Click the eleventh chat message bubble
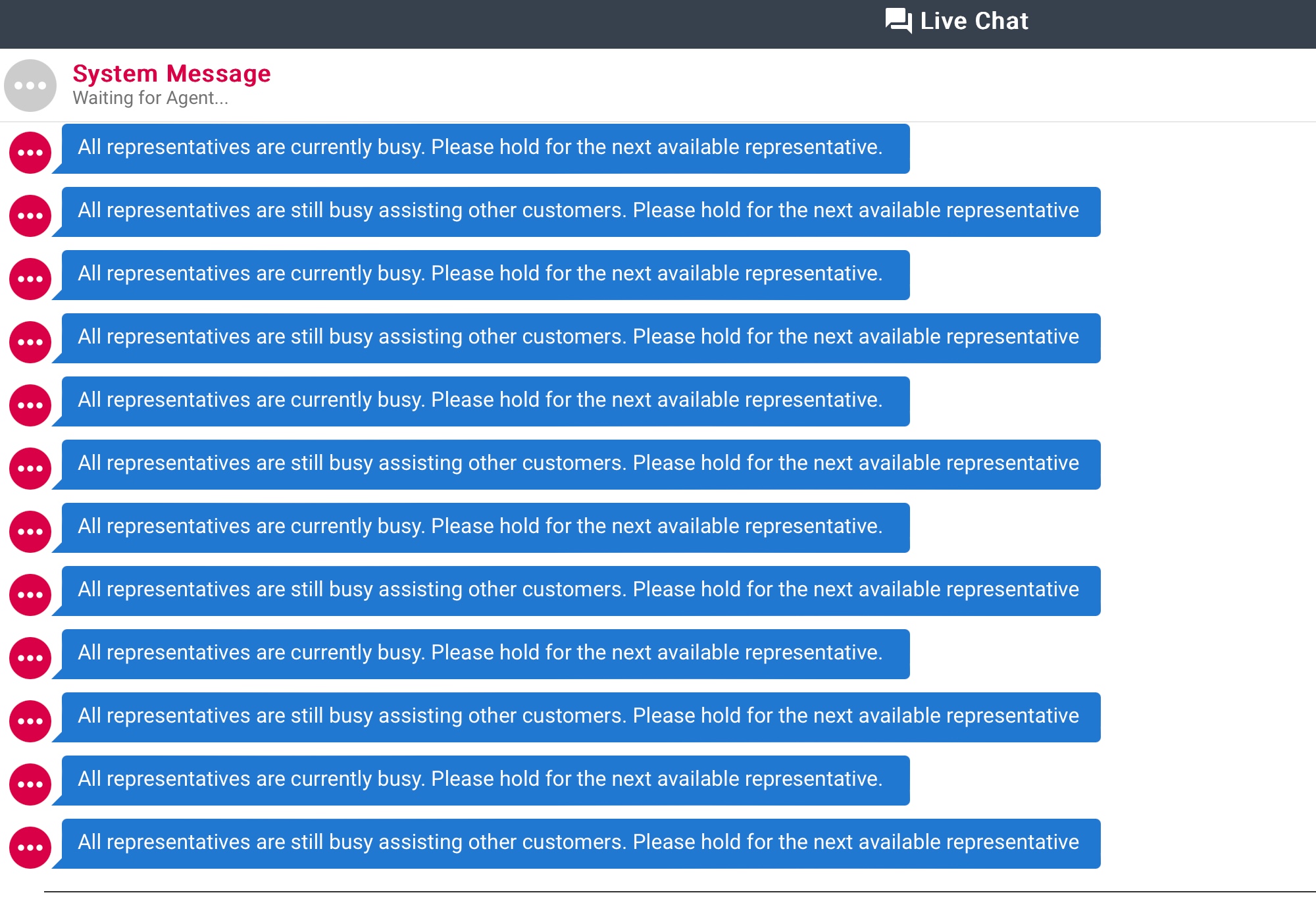Viewport: 1316px width, 899px height. [486, 781]
